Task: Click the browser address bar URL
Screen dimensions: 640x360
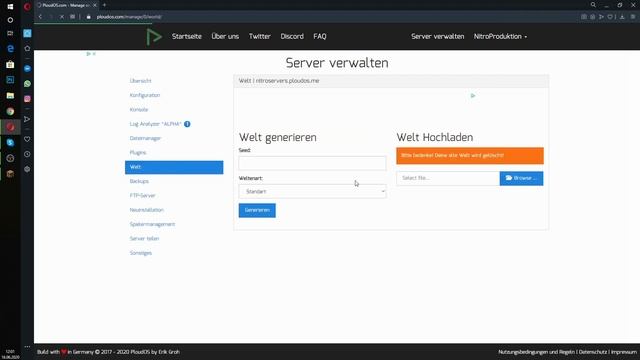Action: tap(129, 17)
